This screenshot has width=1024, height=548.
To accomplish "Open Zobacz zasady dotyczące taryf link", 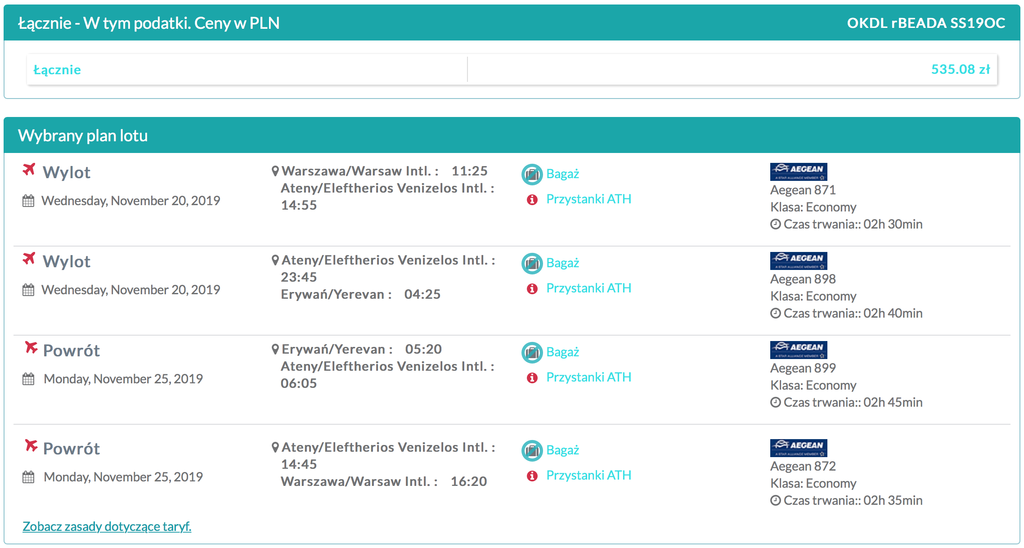I will (107, 526).
